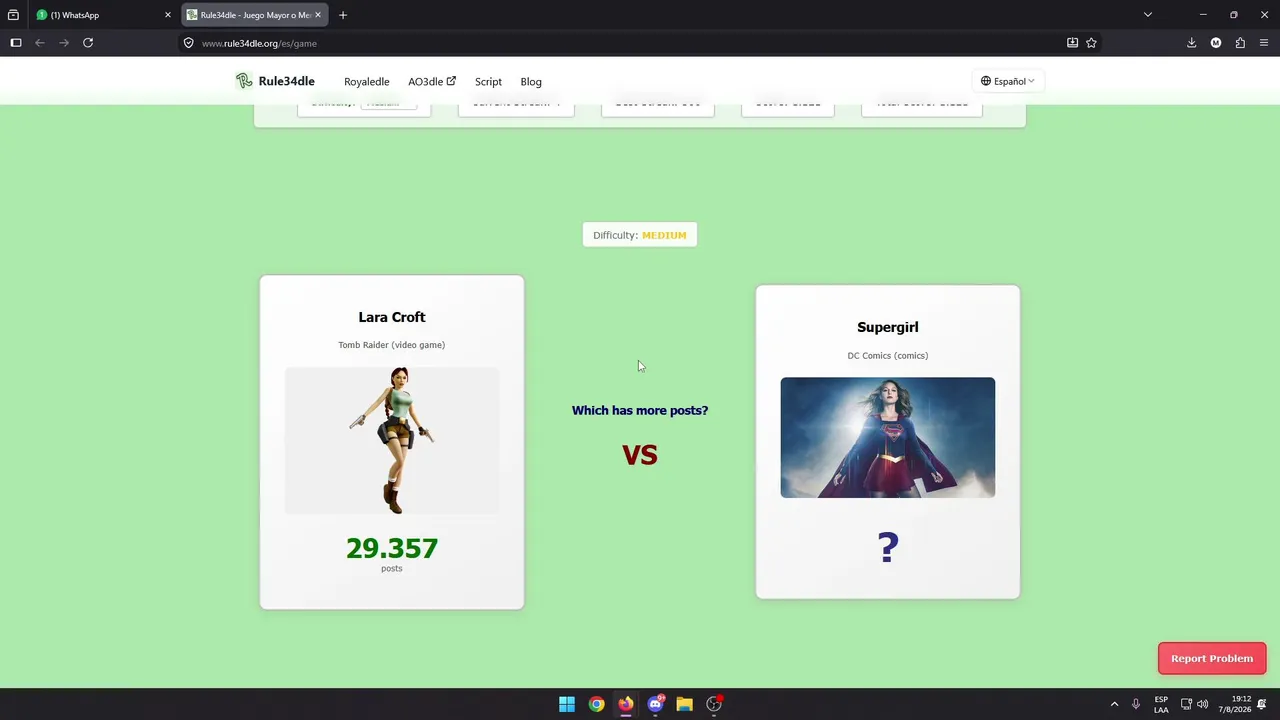
Task: Click the 29.357 posts count
Action: [392, 548]
